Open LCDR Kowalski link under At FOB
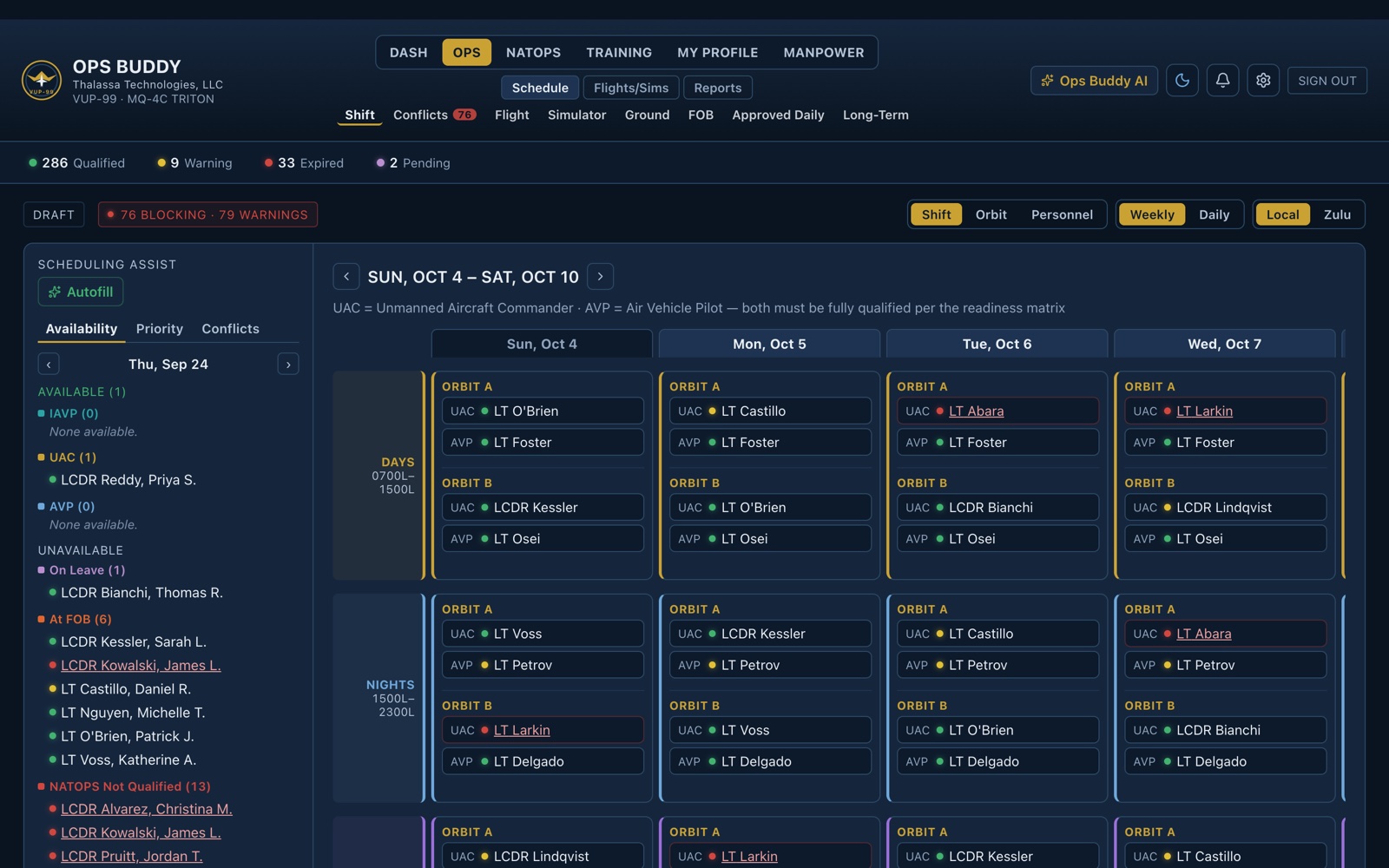1389x868 pixels. click(x=141, y=666)
